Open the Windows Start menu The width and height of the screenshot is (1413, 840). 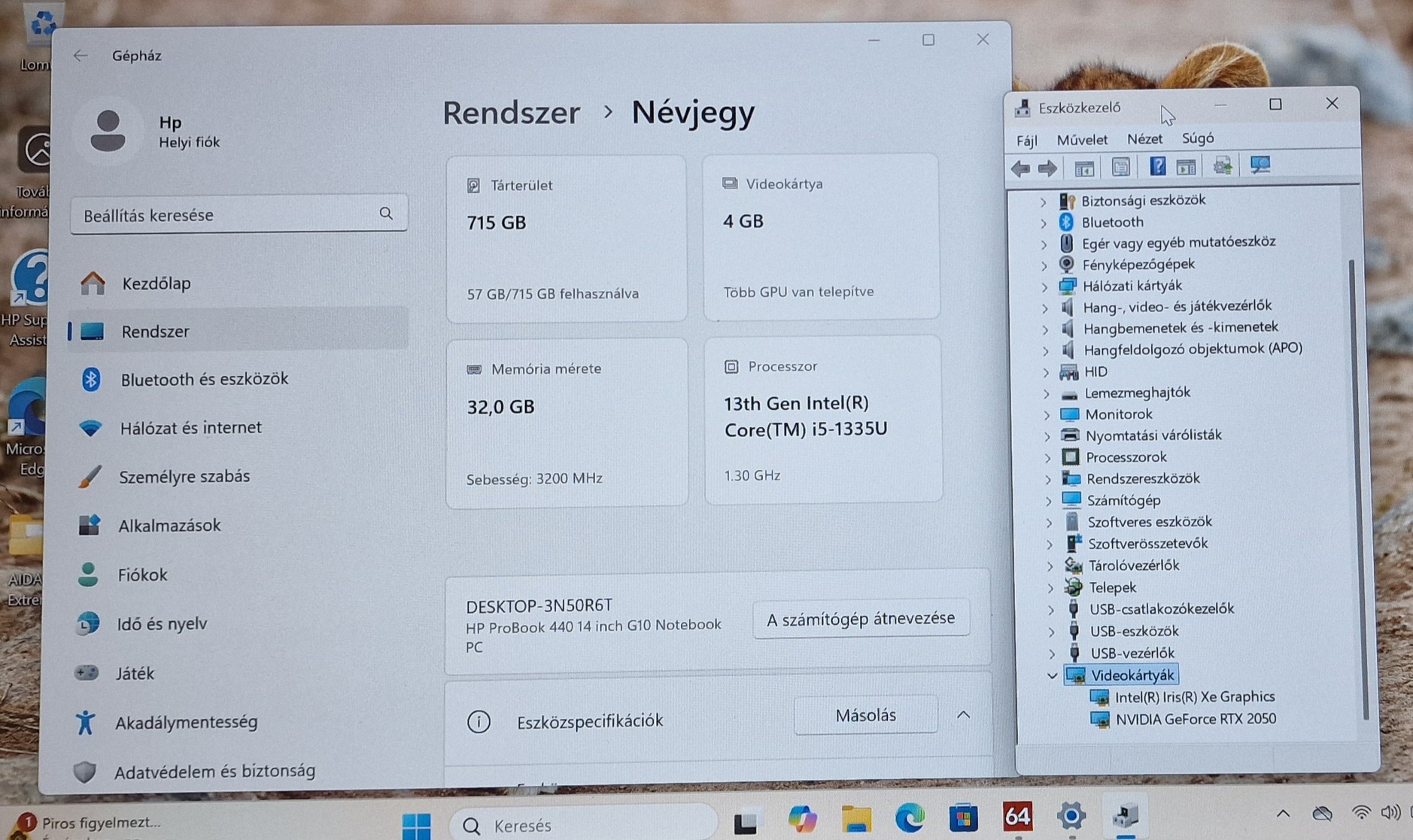click(x=416, y=826)
